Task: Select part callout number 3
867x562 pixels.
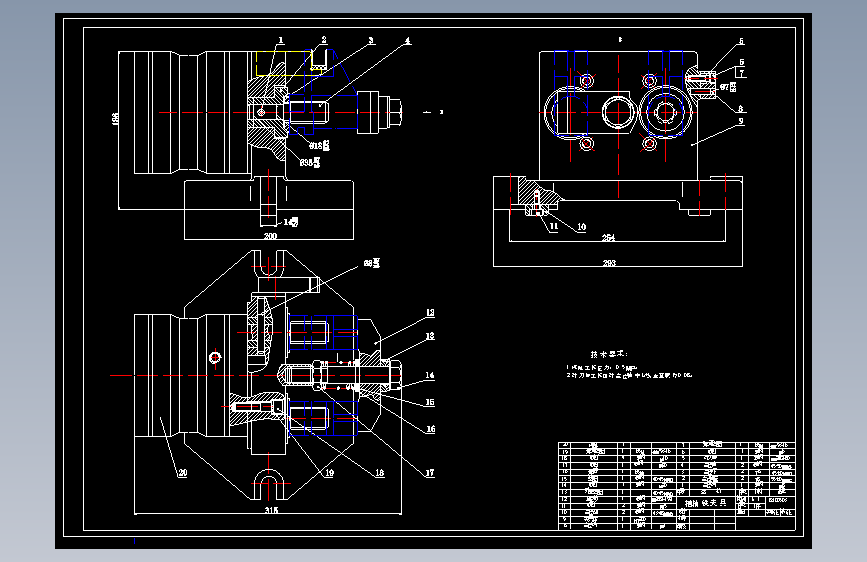Action: click(x=371, y=40)
